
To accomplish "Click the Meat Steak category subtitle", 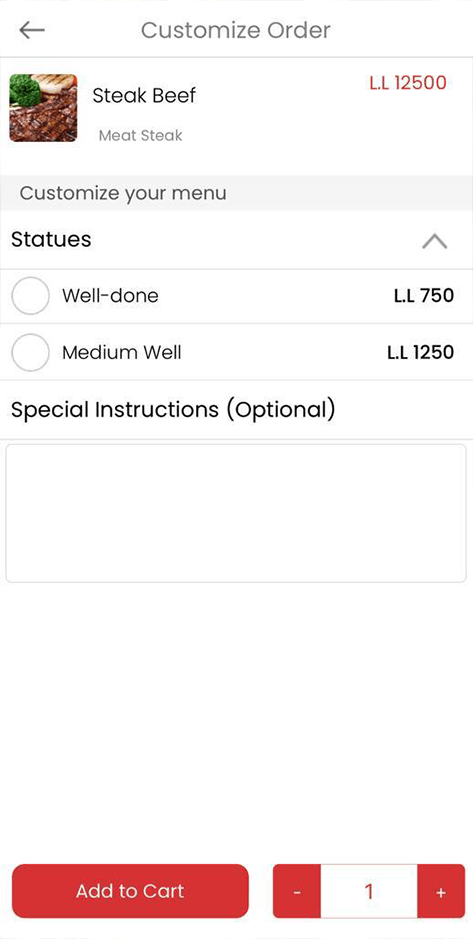I will [141, 136].
